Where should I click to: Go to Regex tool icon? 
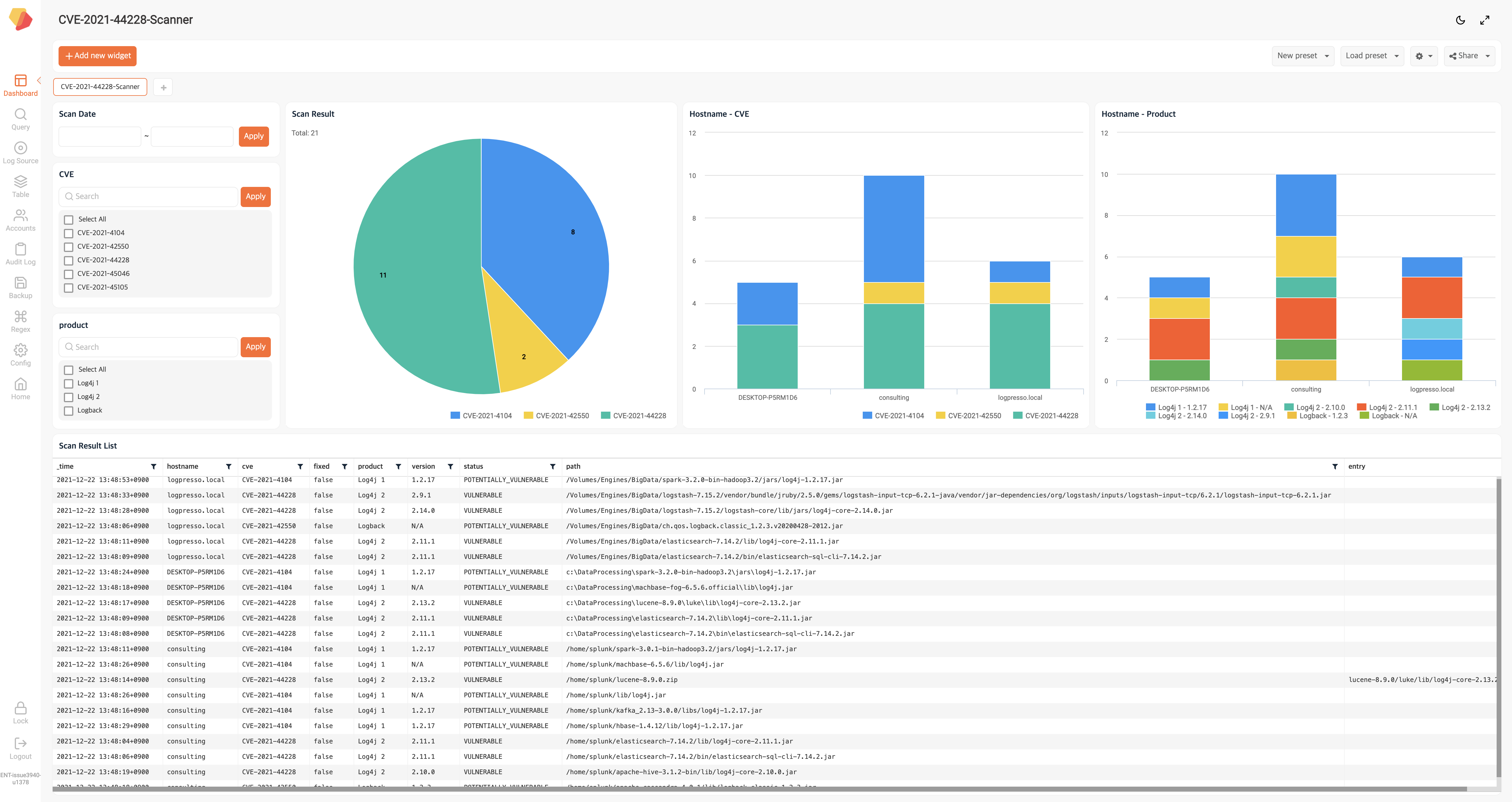click(x=20, y=317)
